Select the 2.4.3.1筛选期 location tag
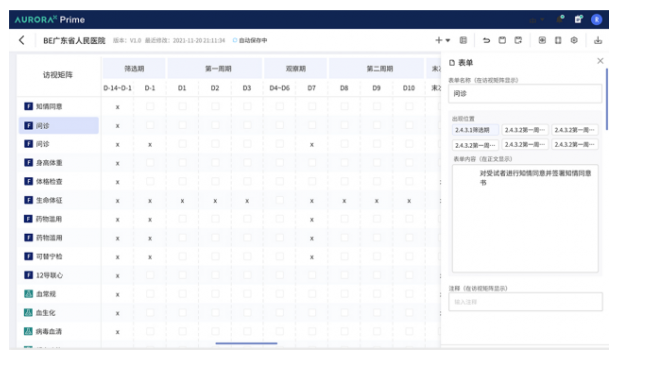The width and height of the screenshot is (662, 370). (475, 130)
